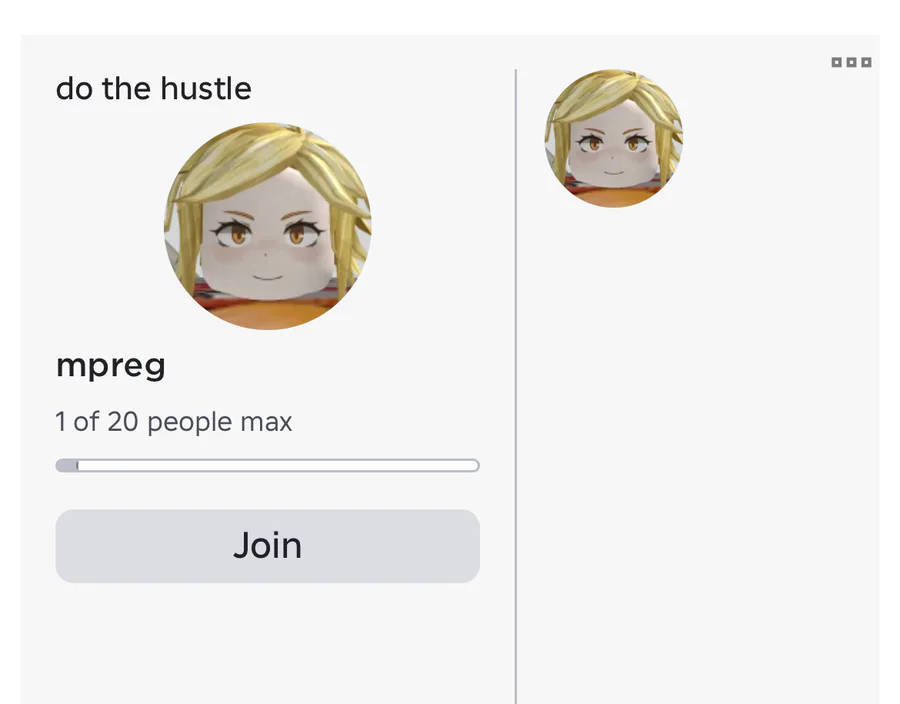This screenshot has width=900, height=704.
Task: Click the vertical divider between panels
Action: pyautogui.click(x=516, y=387)
